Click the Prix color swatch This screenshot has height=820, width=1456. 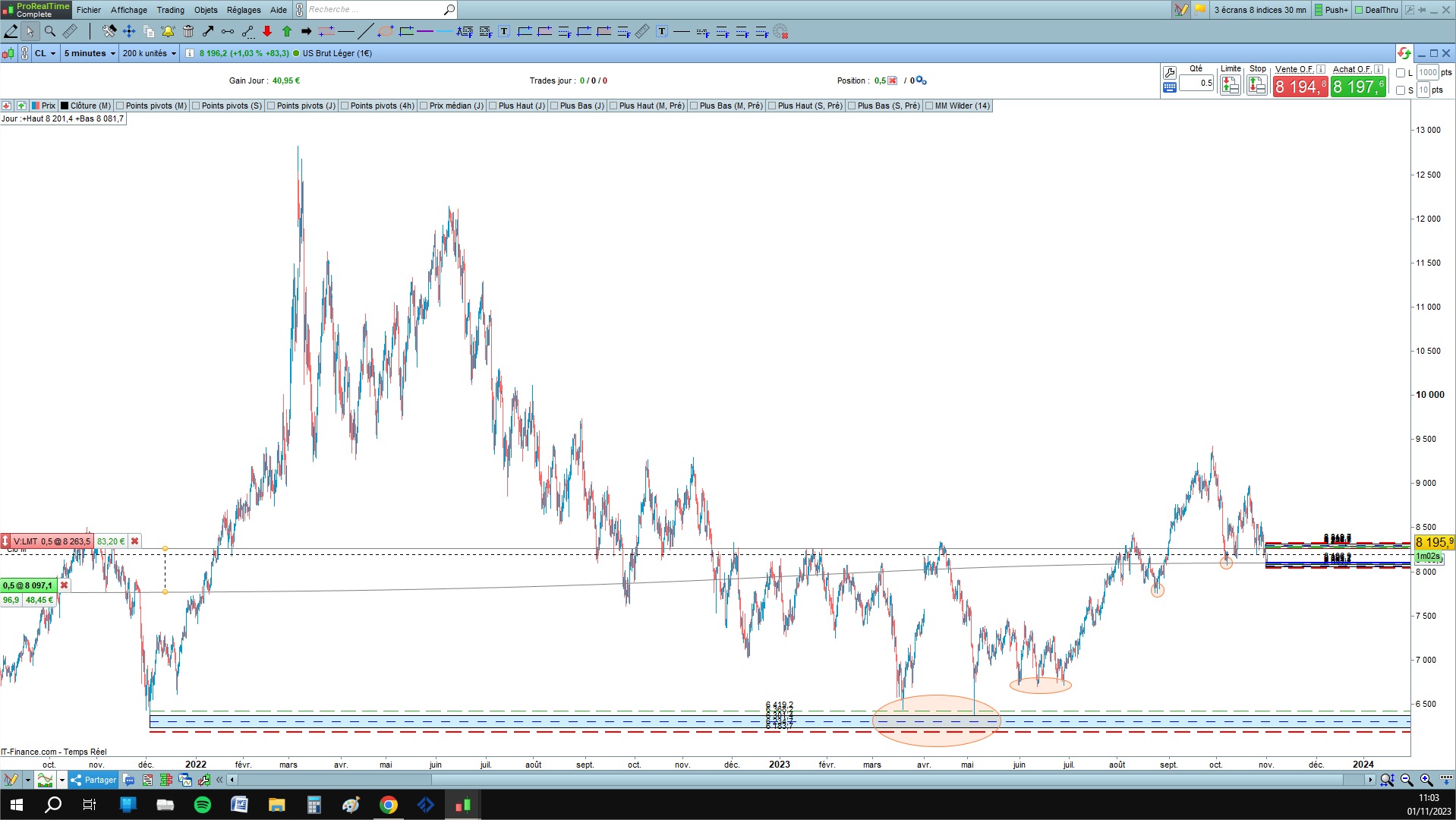click(x=36, y=106)
